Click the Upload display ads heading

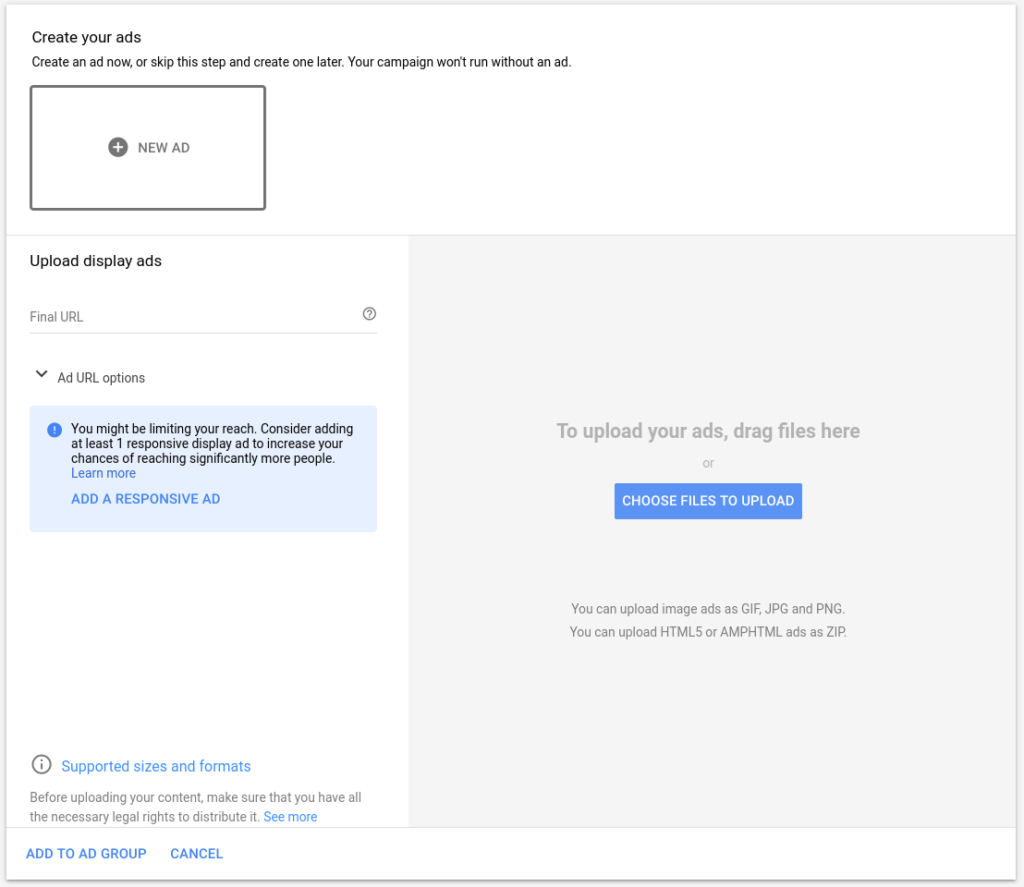tap(96, 261)
